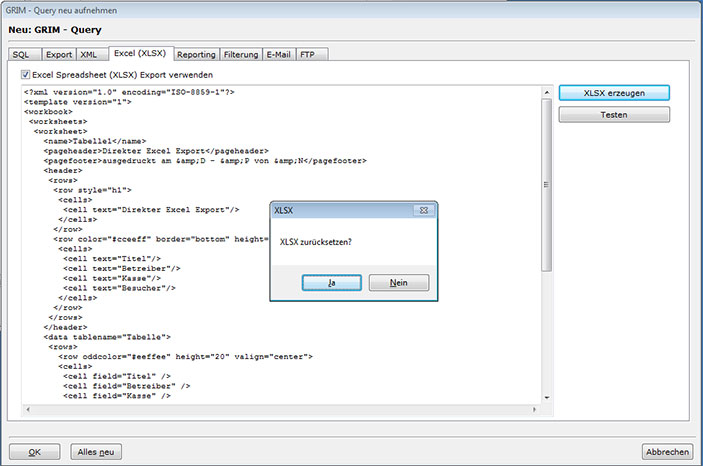Switch to the E-Mail tab
The height and width of the screenshot is (466, 703).
pyautogui.click(x=279, y=54)
